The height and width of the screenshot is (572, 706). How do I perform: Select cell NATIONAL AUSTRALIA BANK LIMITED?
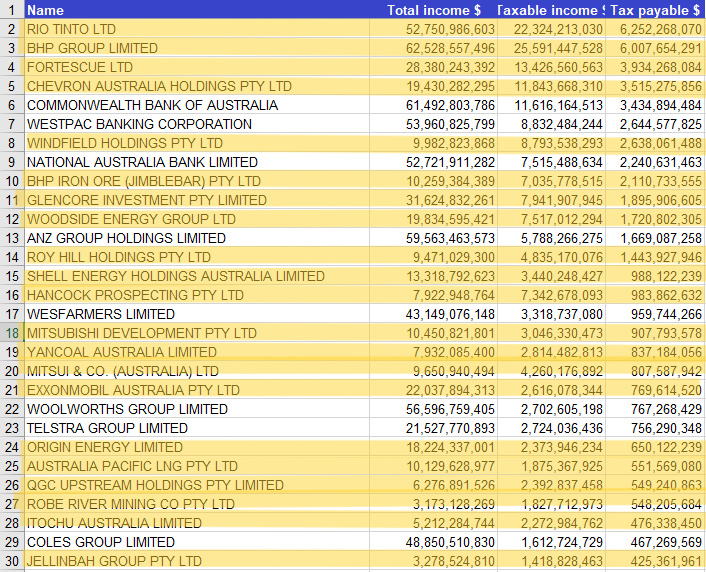click(197, 162)
